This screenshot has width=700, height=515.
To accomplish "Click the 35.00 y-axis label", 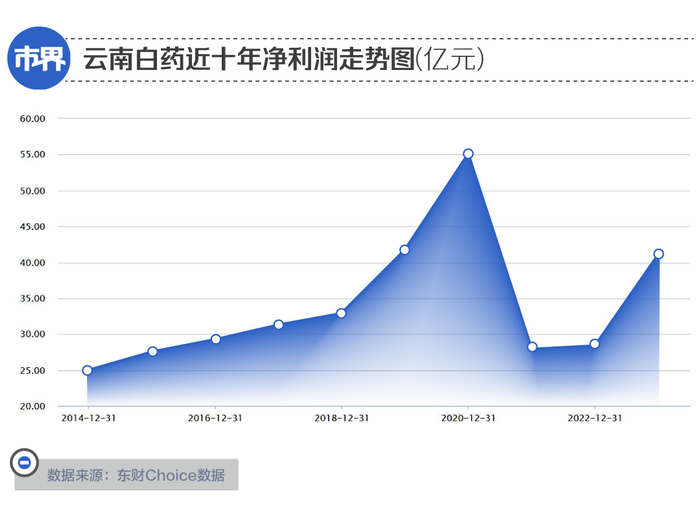I will (33, 299).
